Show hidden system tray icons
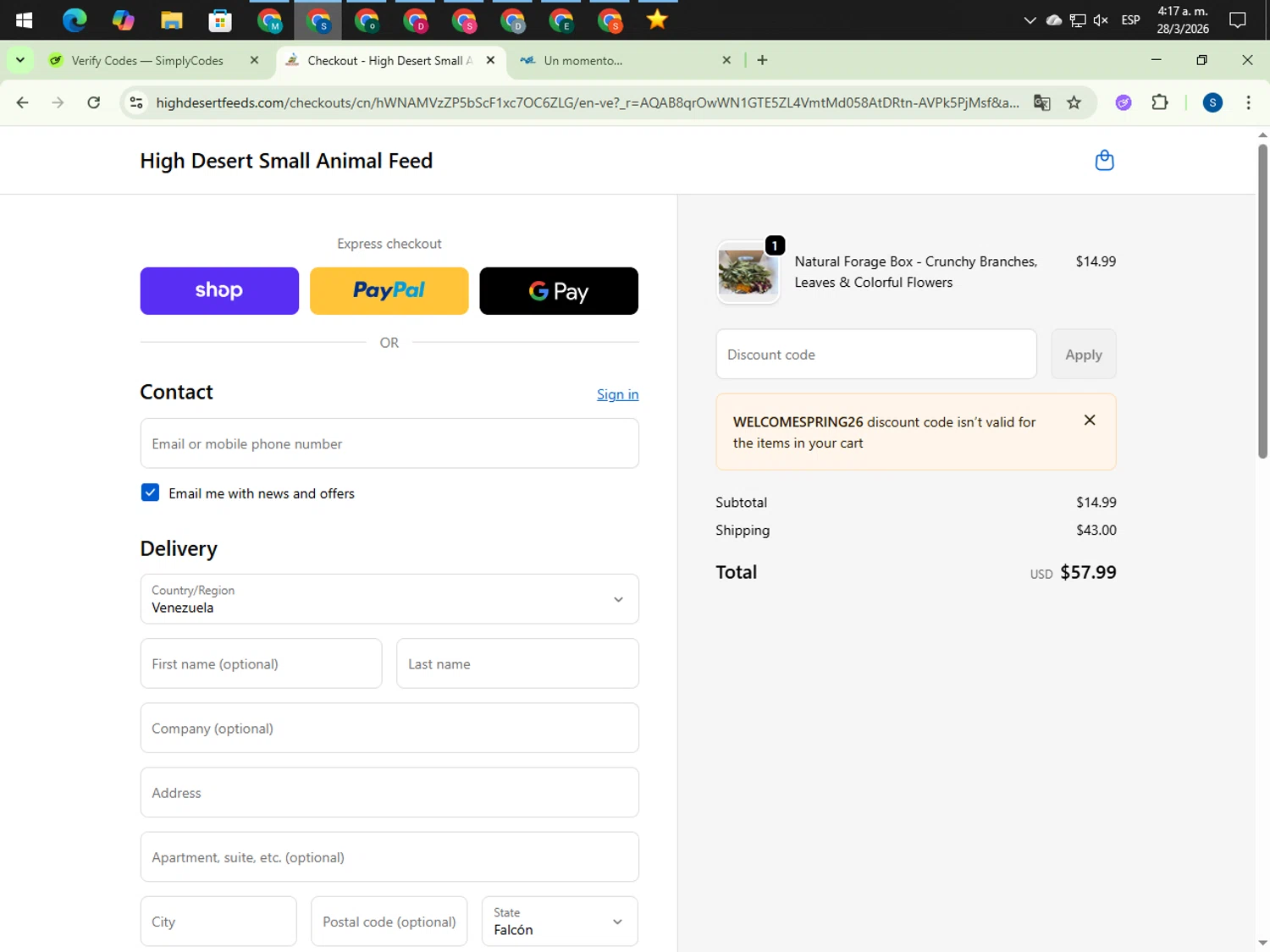1270x952 pixels. tap(1030, 20)
